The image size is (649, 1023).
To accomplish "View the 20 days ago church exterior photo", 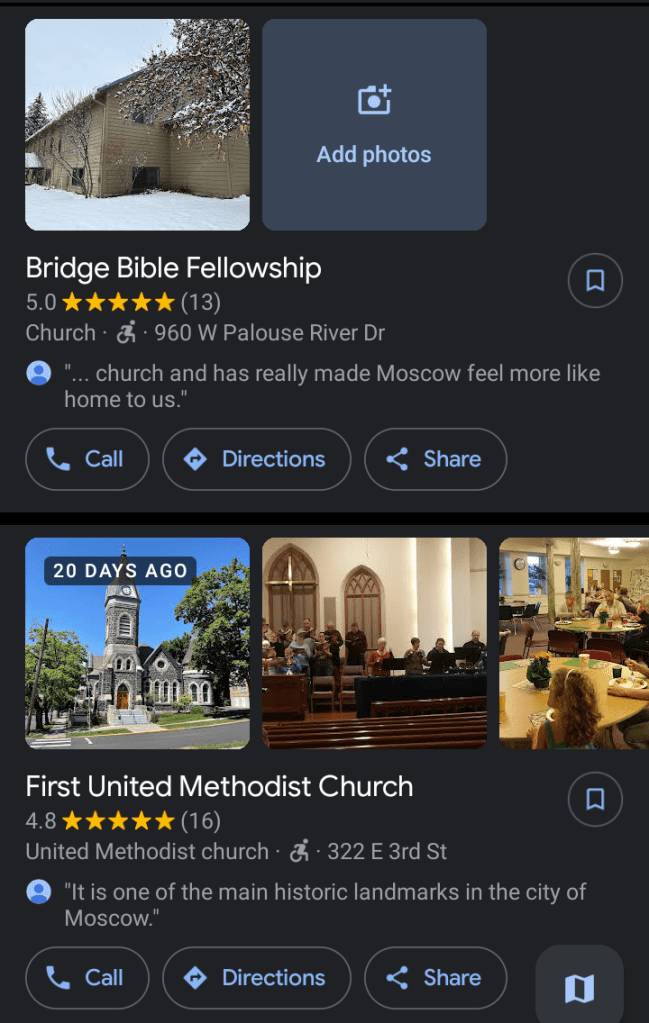I will click(137, 643).
